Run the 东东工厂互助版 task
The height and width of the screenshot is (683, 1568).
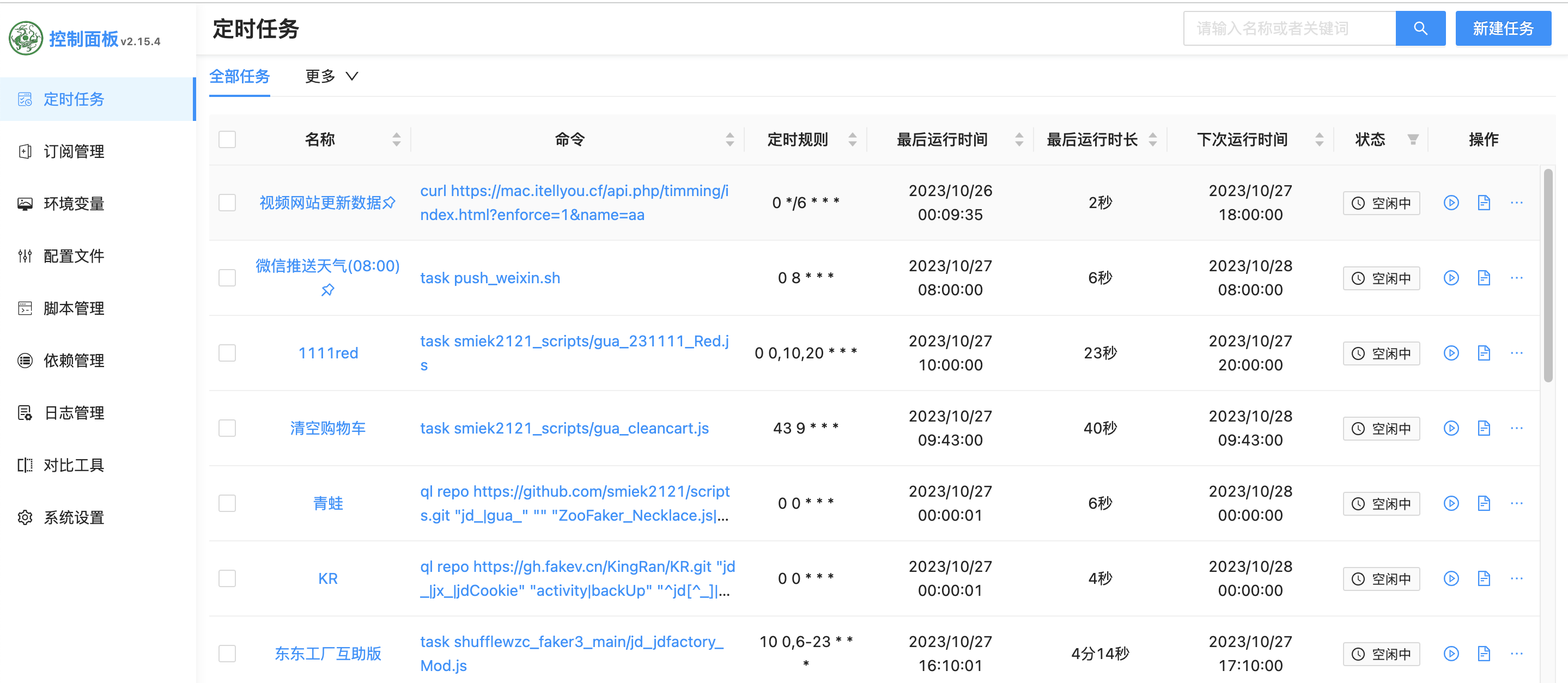(x=1451, y=654)
